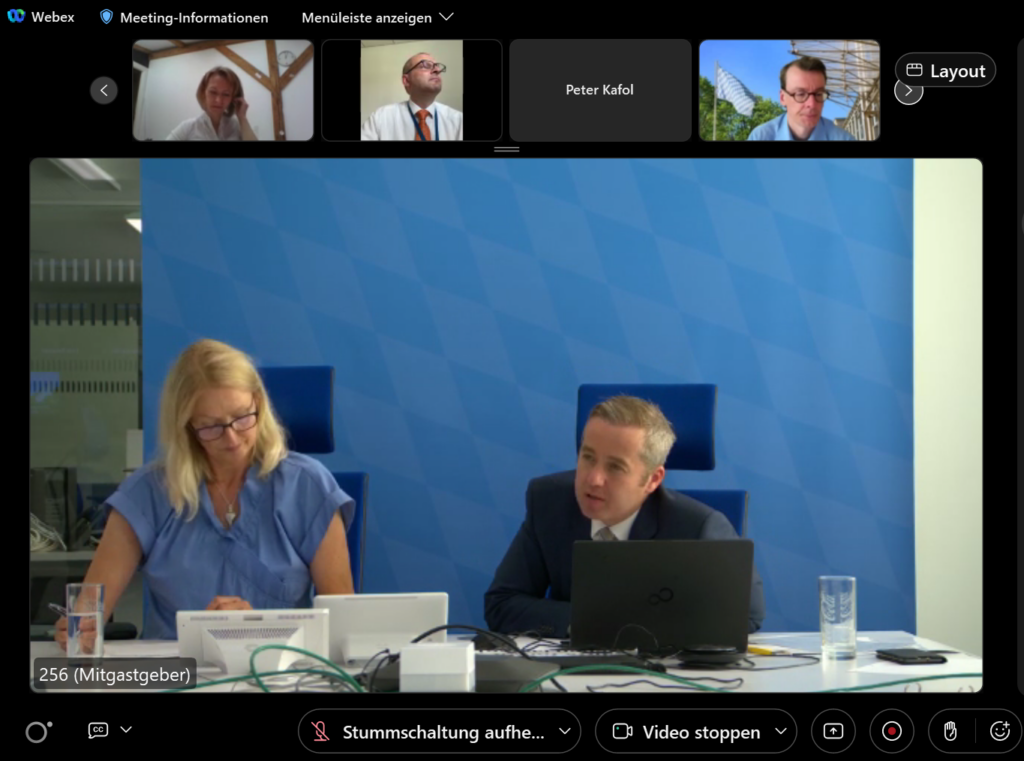Select the Peter Kafol participant tile
This screenshot has height=761, width=1024.
coord(600,90)
